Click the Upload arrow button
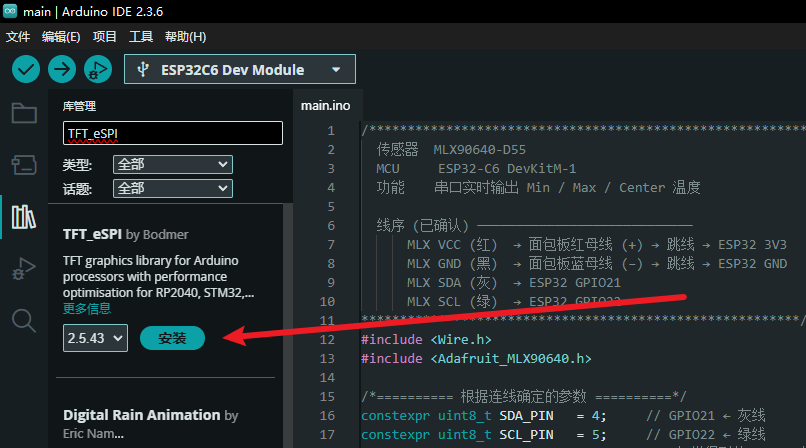 coord(62,69)
